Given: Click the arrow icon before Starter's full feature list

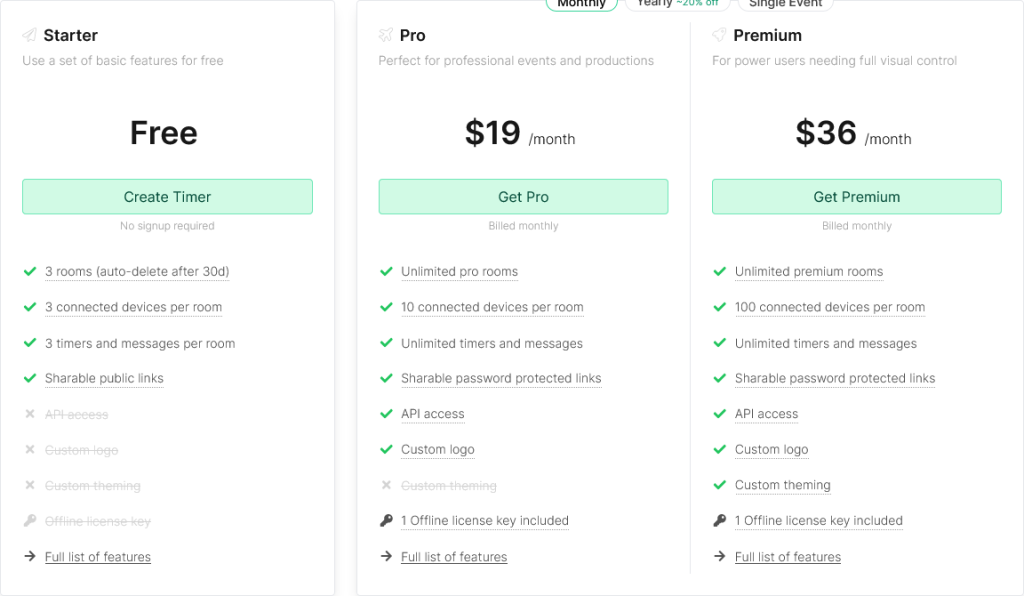Looking at the screenshot, I should pyautogui.click(x=28, y=556).
